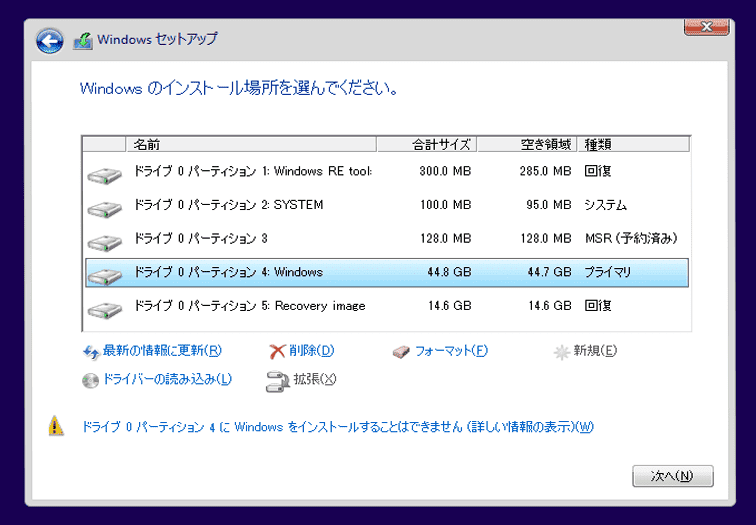Screen dimensions: 756x525
Task: Close the Windows Setup dialog
Action: point(706,27)
